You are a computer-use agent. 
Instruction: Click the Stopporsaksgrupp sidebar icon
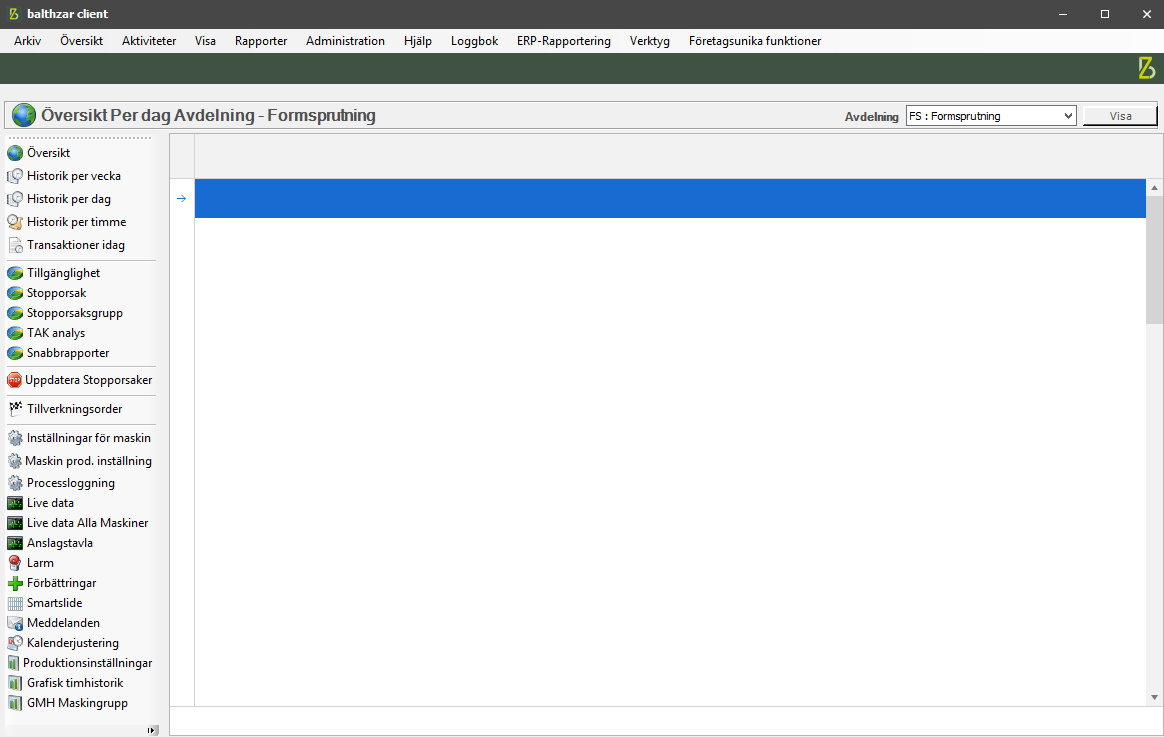point(15,313)
